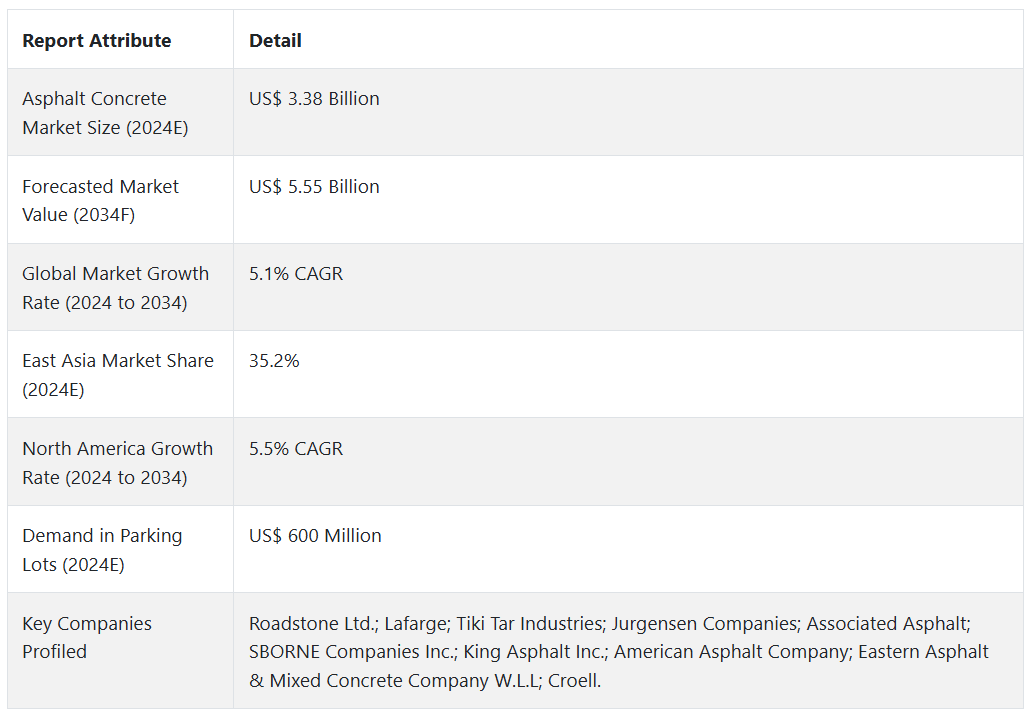Image resolution: width=1030 pixels, height=717 pixels.
Task: Click the 'Forecasted Market Value (2034F)' cell
Action: coord(100,200)
